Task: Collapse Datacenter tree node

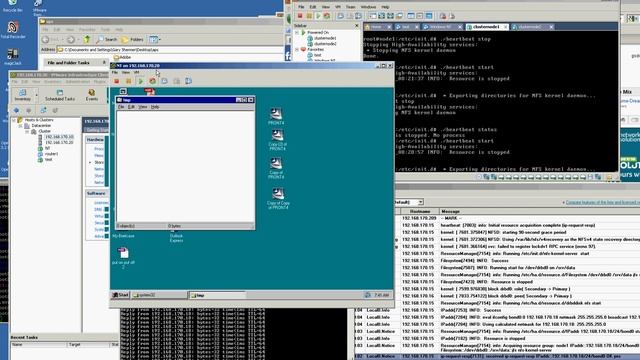Action: coord(20,126)
